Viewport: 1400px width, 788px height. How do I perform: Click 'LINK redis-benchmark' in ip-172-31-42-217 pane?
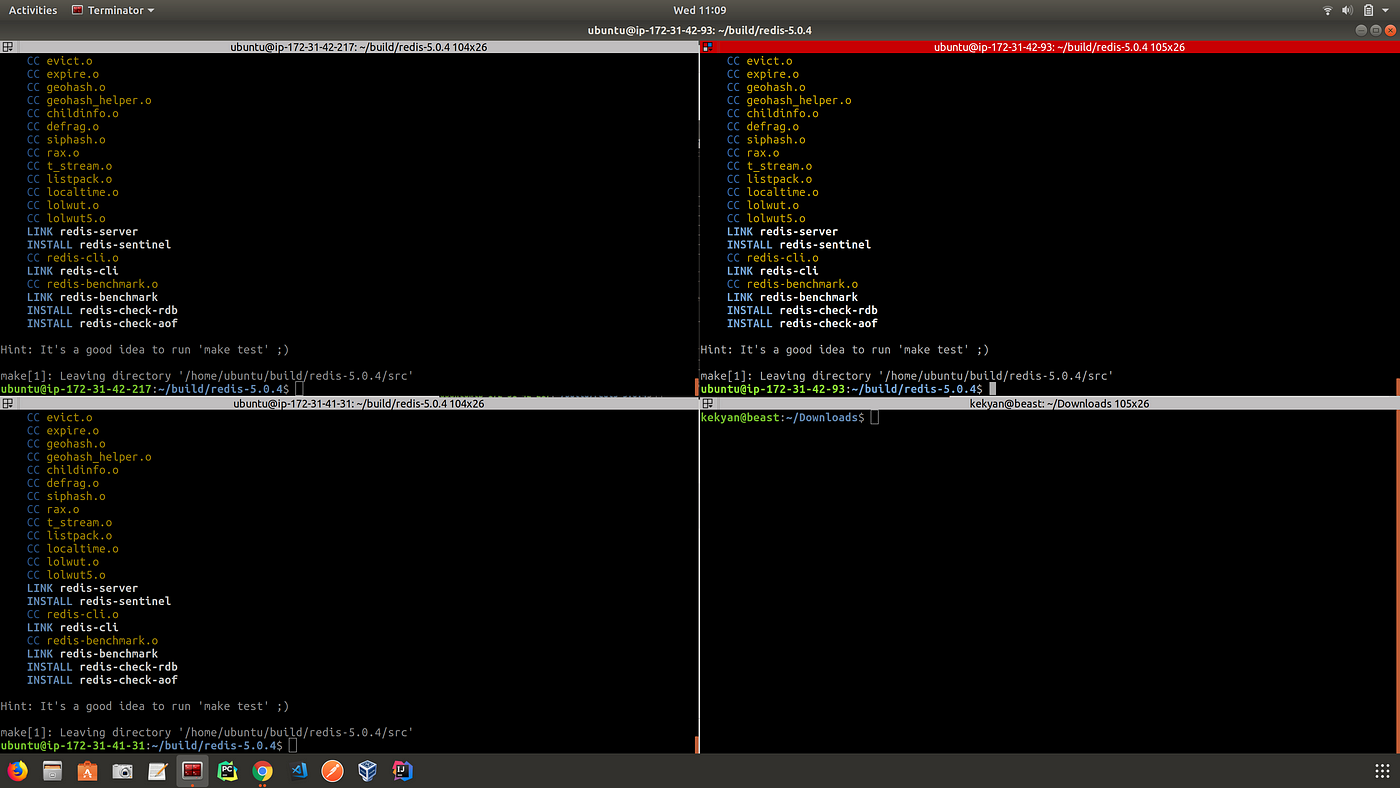coord(92,297)
